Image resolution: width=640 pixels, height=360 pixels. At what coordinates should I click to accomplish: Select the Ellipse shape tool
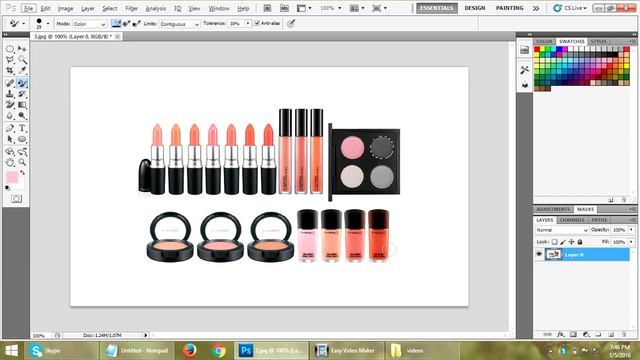click(22, 139)
